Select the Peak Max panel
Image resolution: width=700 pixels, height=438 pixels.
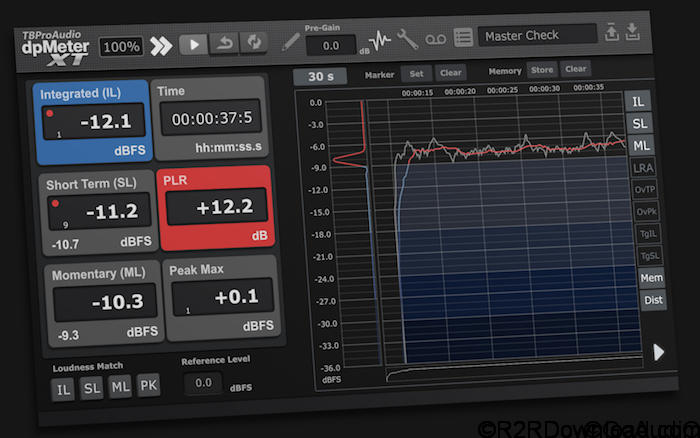(x=221, y=298)
